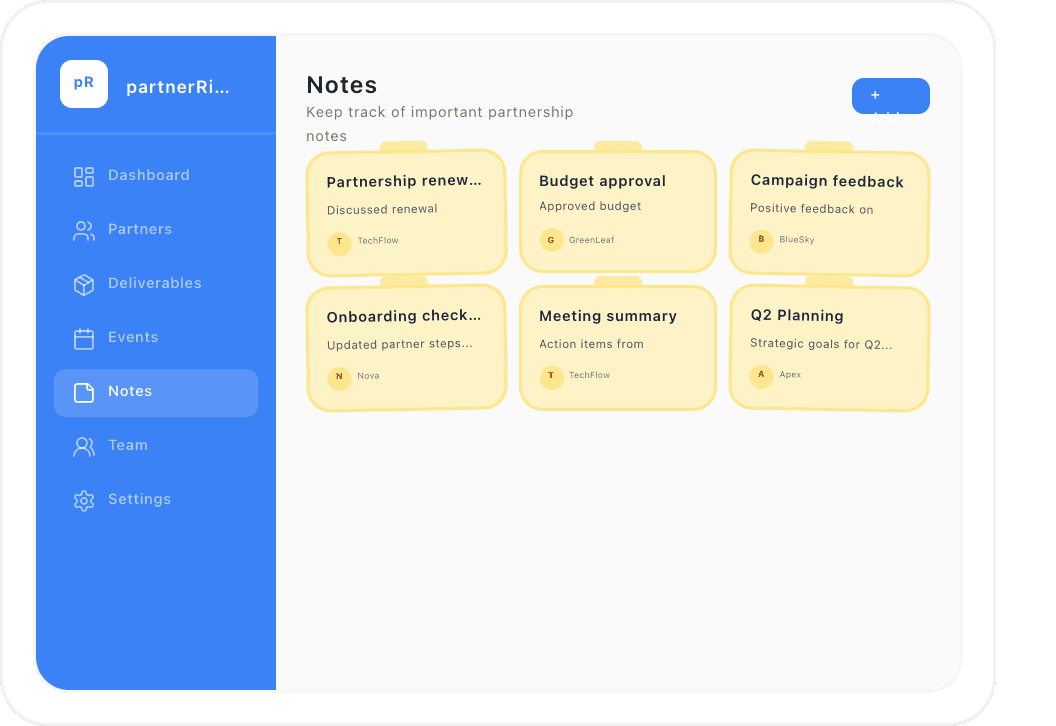Screen dimensions: 1056x726
Task: Click the Team users icon
Action: coord(84,446)
